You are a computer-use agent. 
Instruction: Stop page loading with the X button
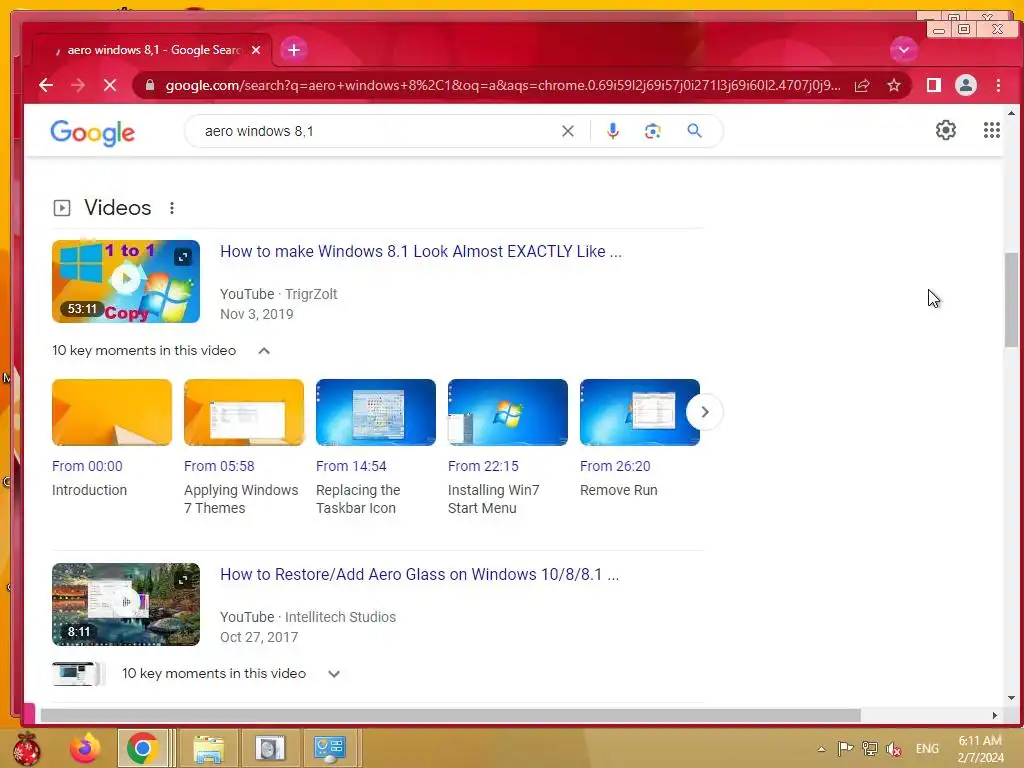(110, 86)
